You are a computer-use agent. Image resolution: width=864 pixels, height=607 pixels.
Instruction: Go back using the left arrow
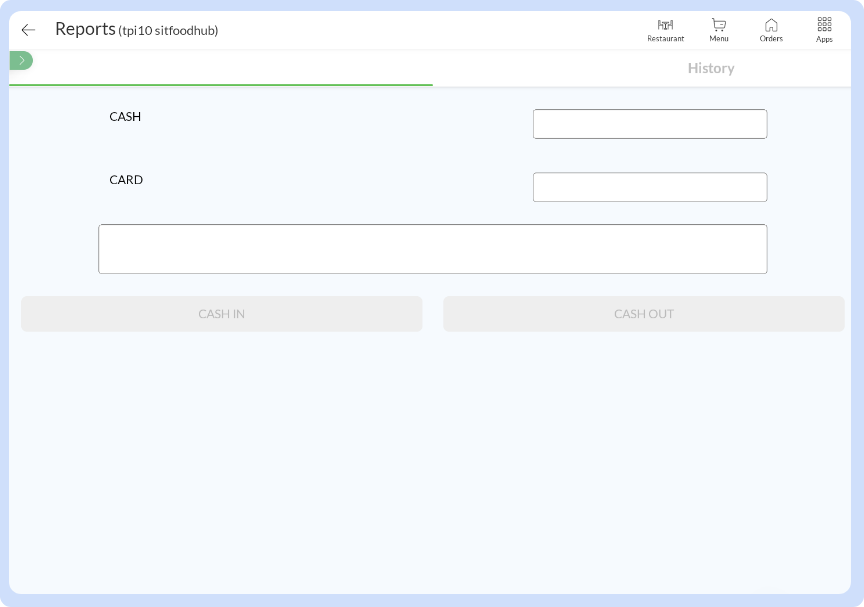(x=28, y=30)
